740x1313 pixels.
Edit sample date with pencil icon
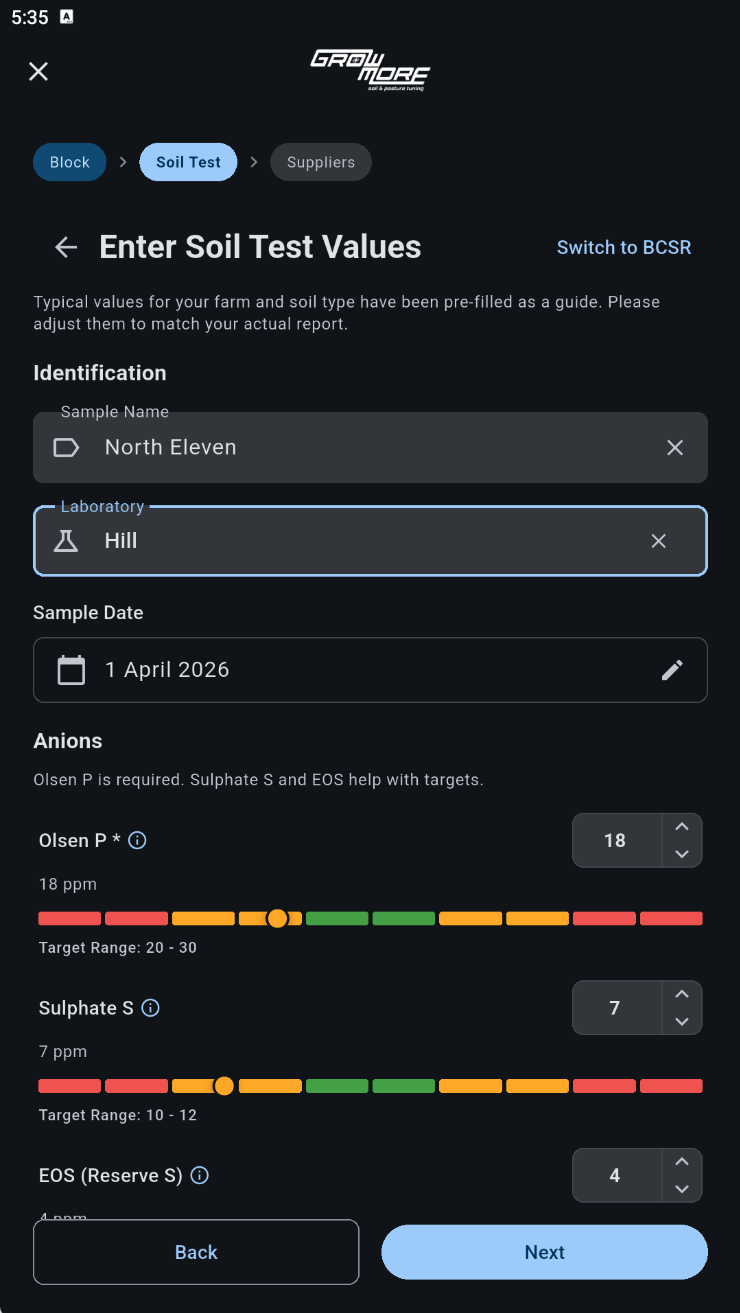point(672,670)
